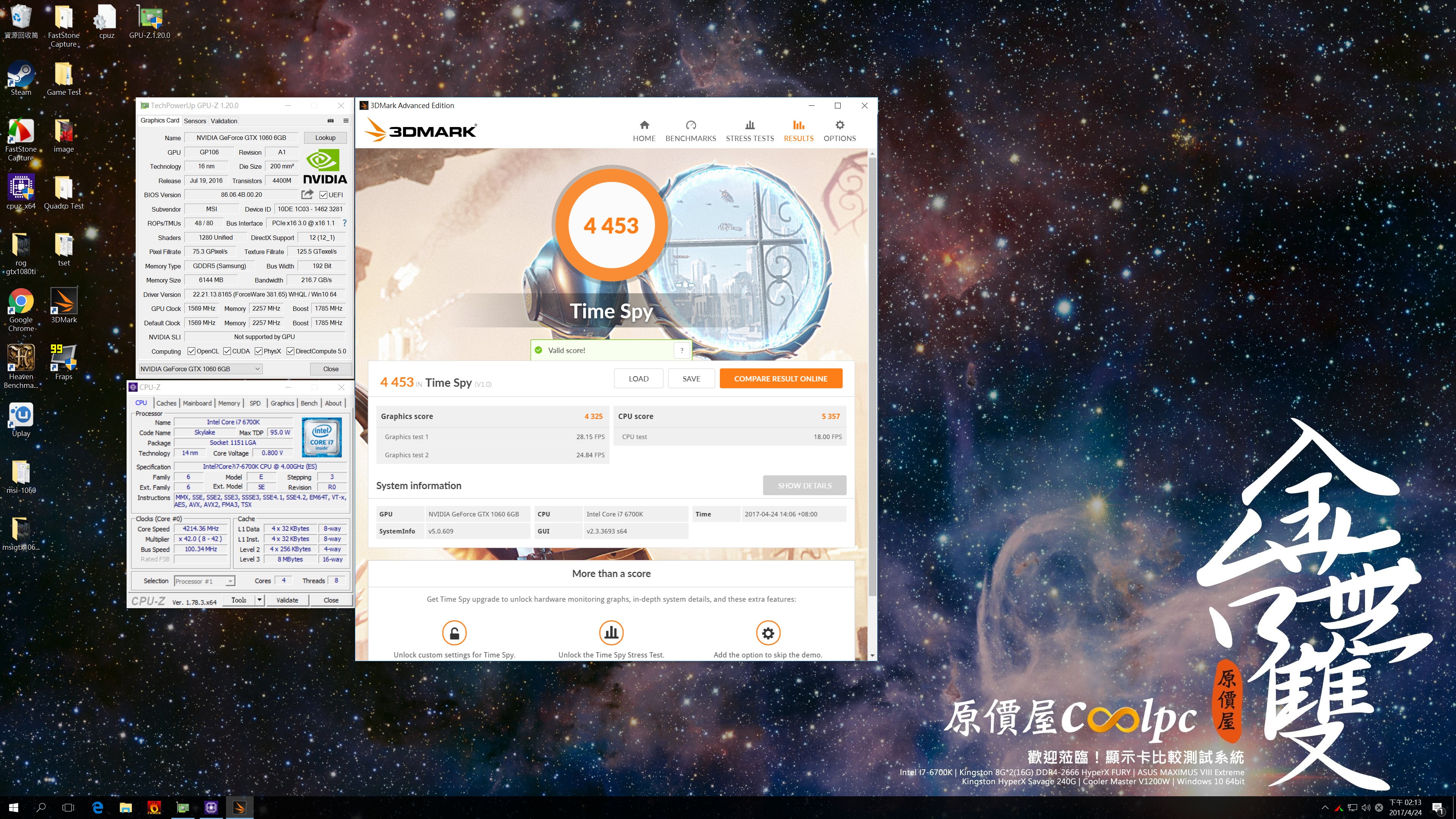Click the Bus Interface question mark

coord(344,223)
